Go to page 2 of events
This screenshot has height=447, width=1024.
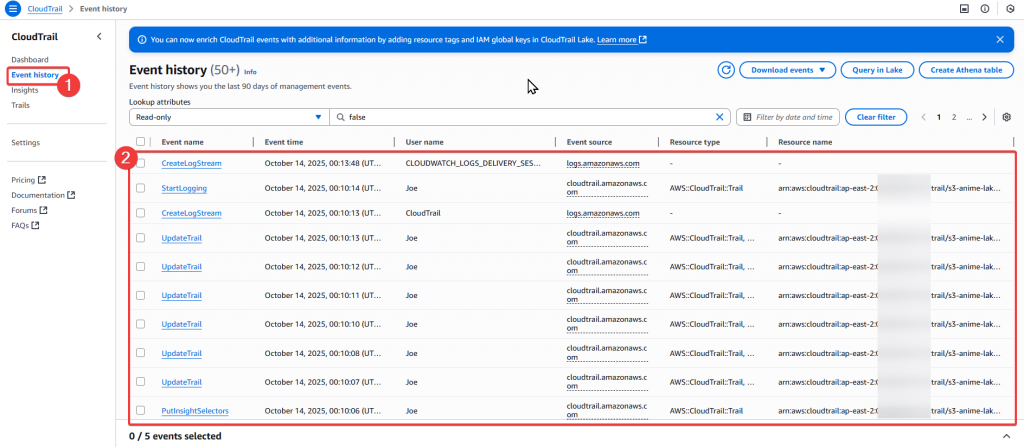coord(954,117)
